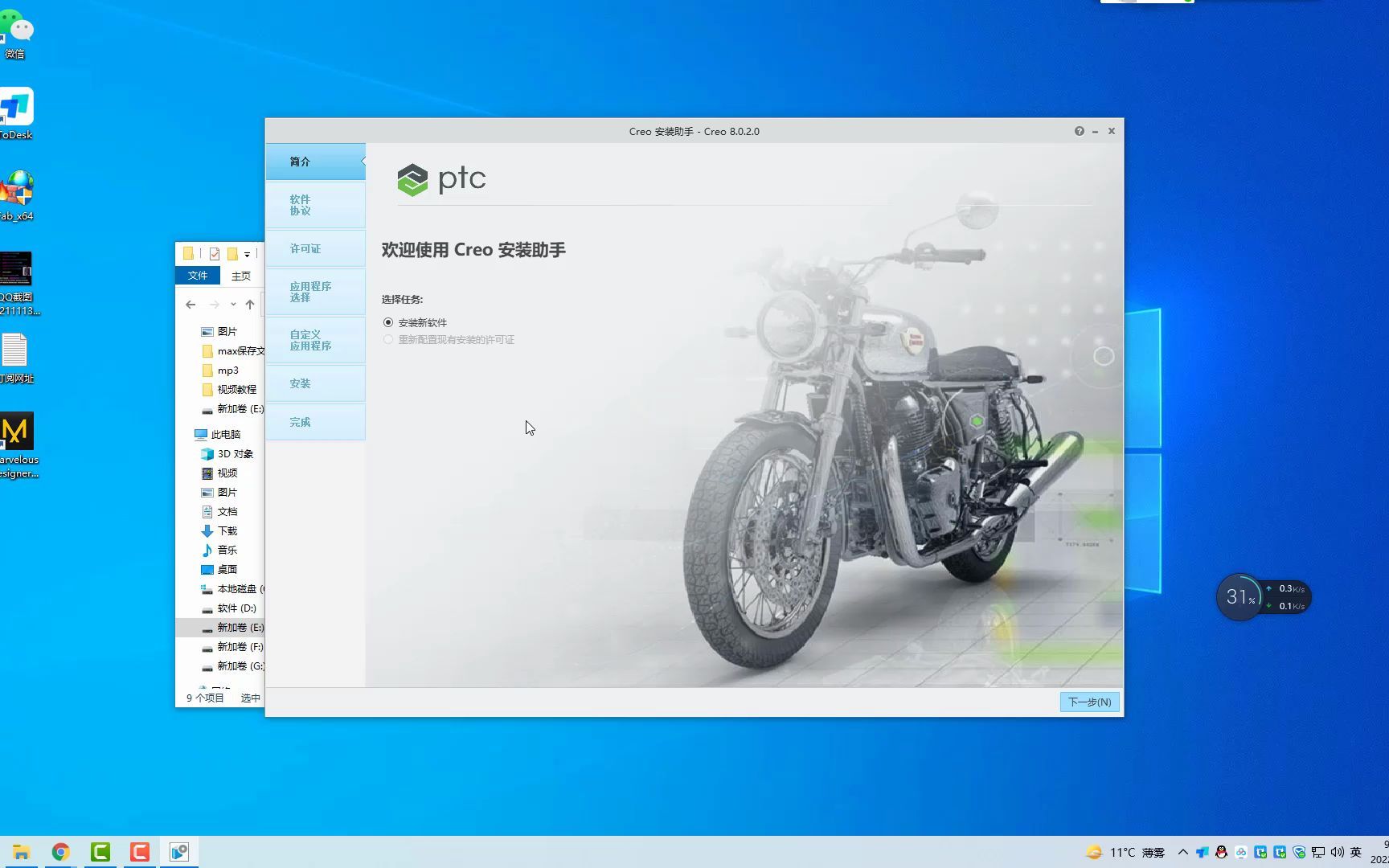Open the 应用程序选择 step

click(315, 292)
